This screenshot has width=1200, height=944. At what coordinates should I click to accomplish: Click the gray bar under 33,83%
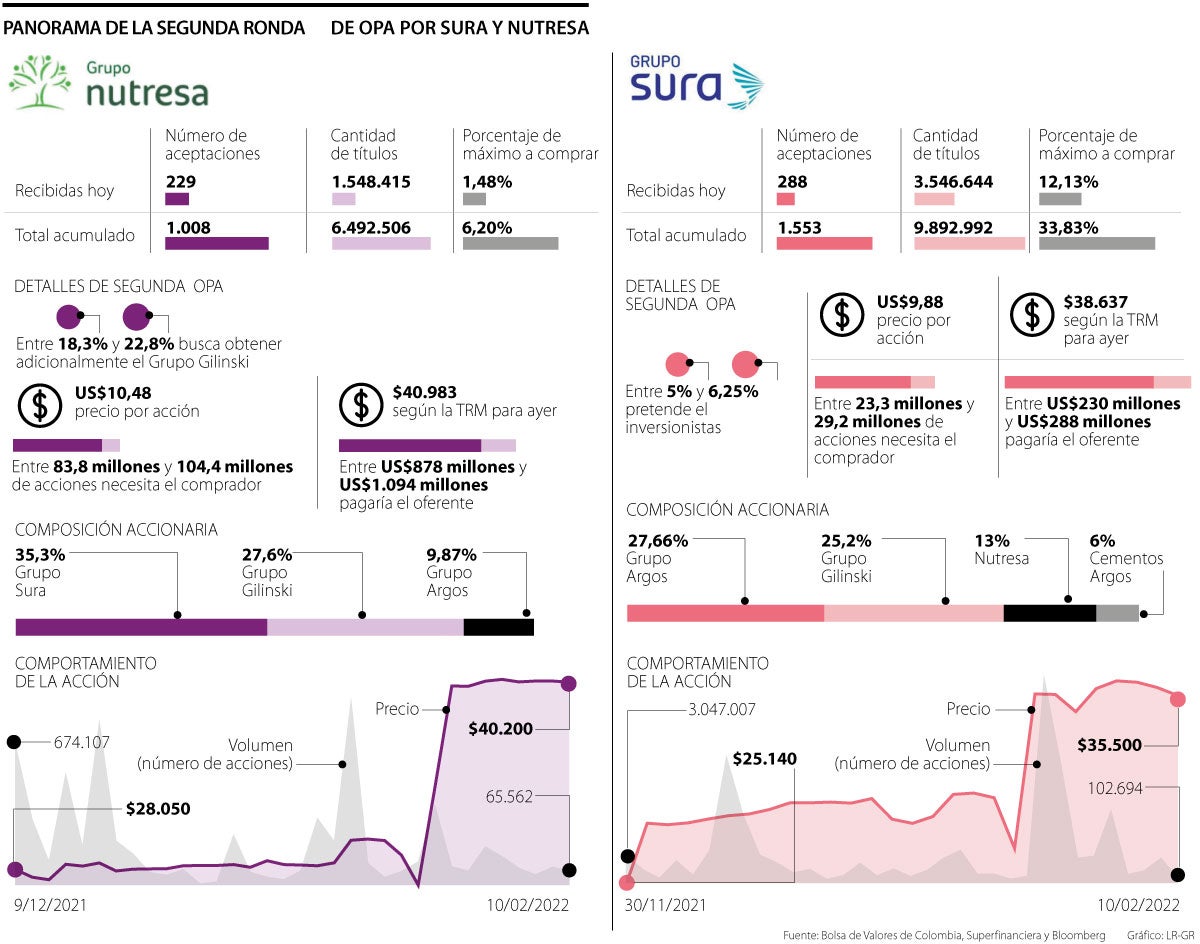coord(1096,243)
